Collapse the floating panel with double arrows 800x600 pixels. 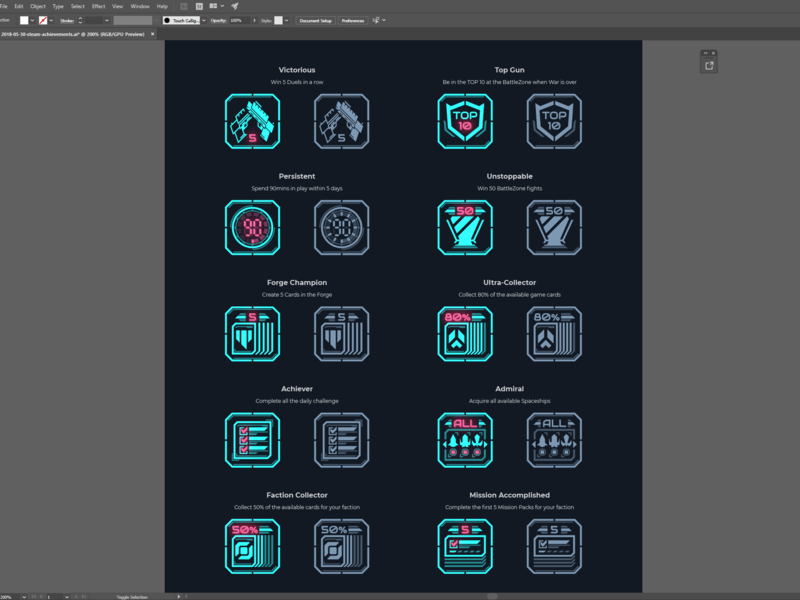pos(706,53)
